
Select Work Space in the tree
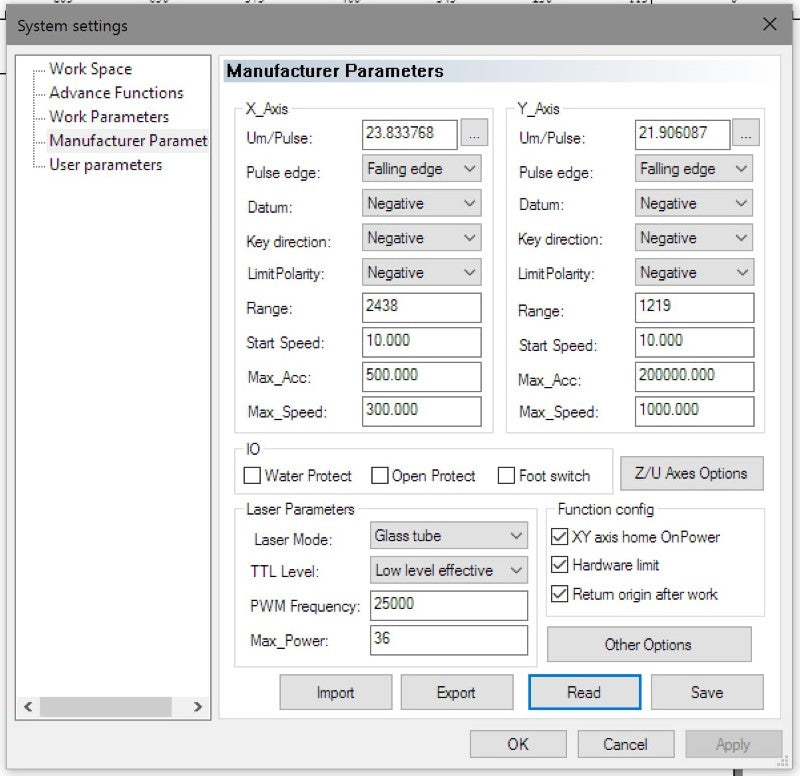[x=90, y=69]
